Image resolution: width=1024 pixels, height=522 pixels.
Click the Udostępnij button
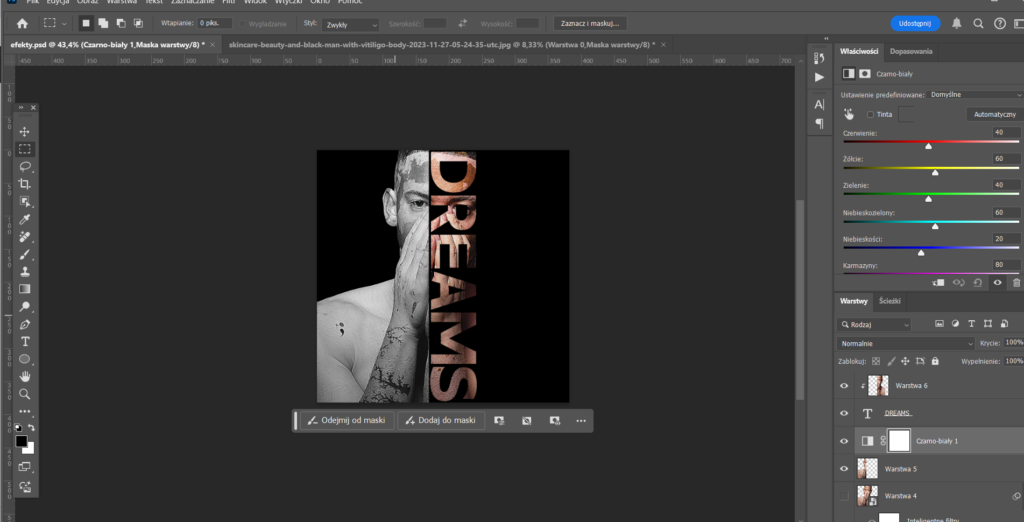915,24
